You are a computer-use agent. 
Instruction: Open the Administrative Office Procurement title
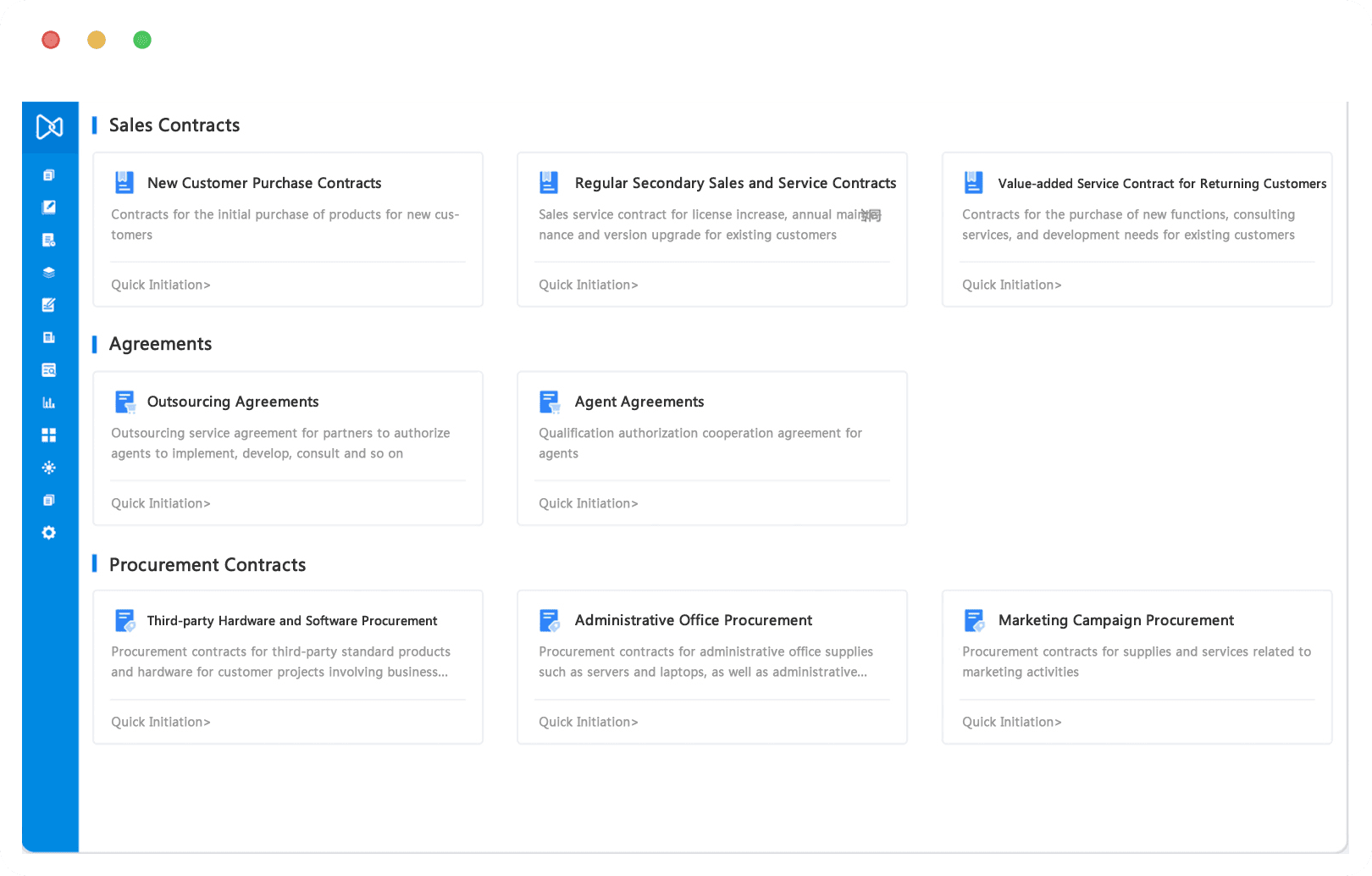(x=694, y=620)
